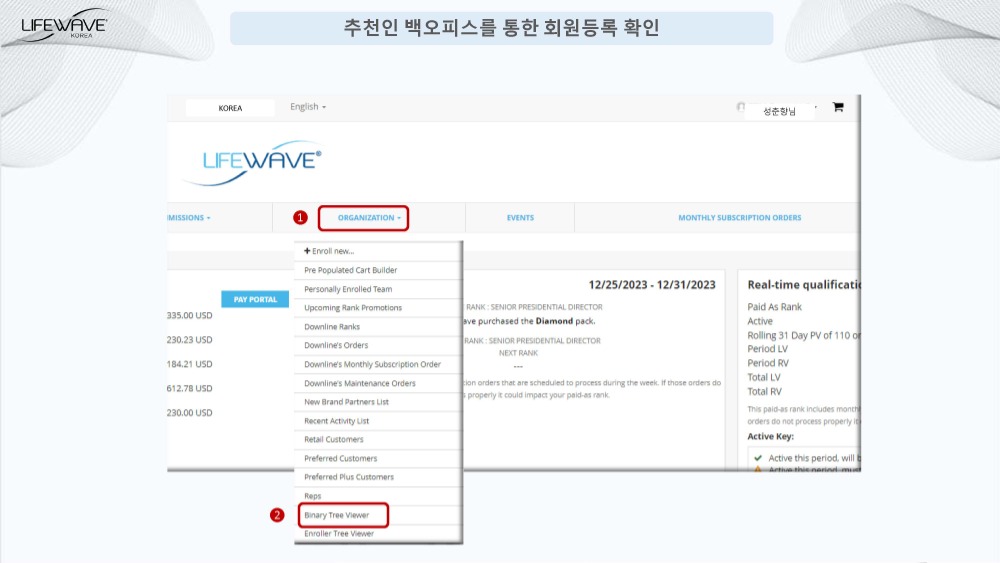Click the Period RV label

click(x=768, y=363)
